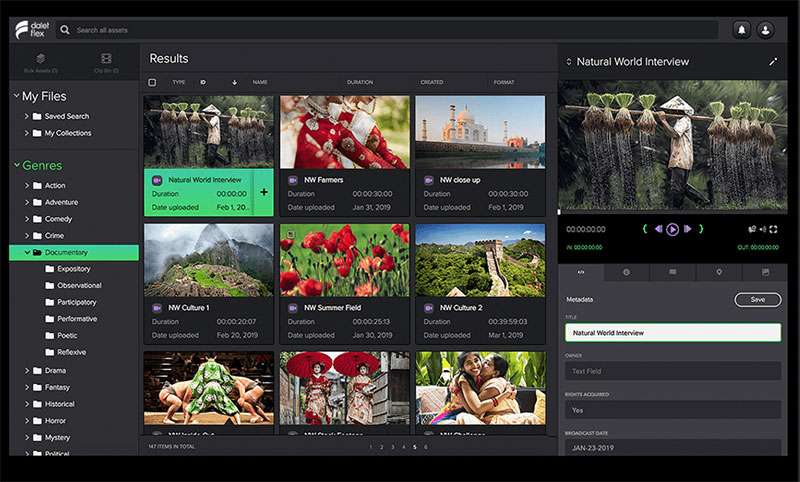Click the search magnifier icon

pos(65,30)
